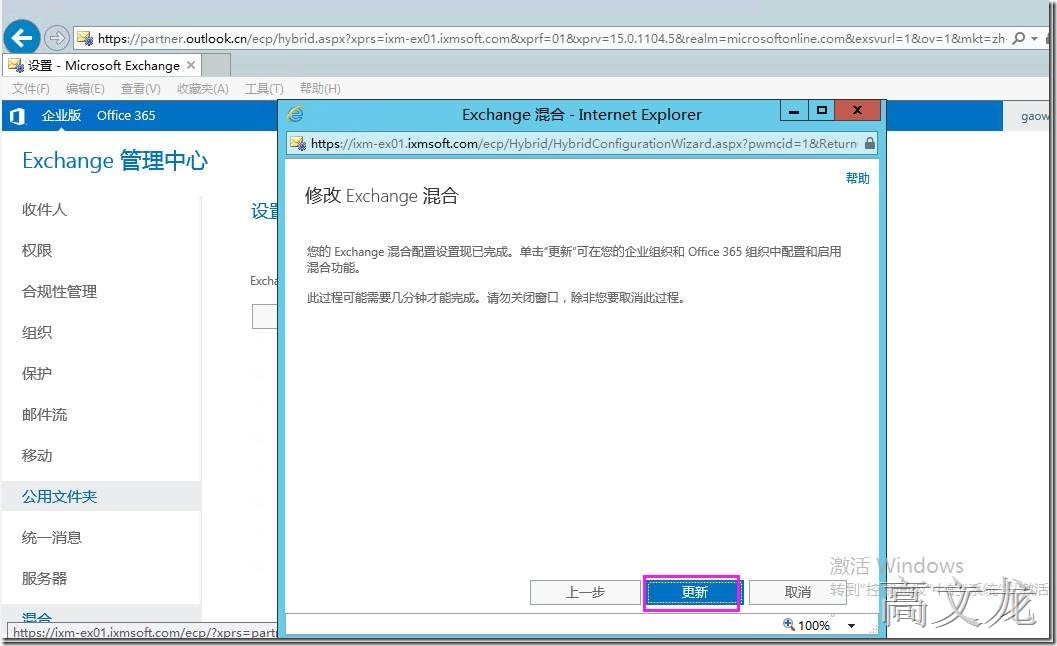1057x646 pixels.
Task: Click the 企业版 header link
Action: 61,115
